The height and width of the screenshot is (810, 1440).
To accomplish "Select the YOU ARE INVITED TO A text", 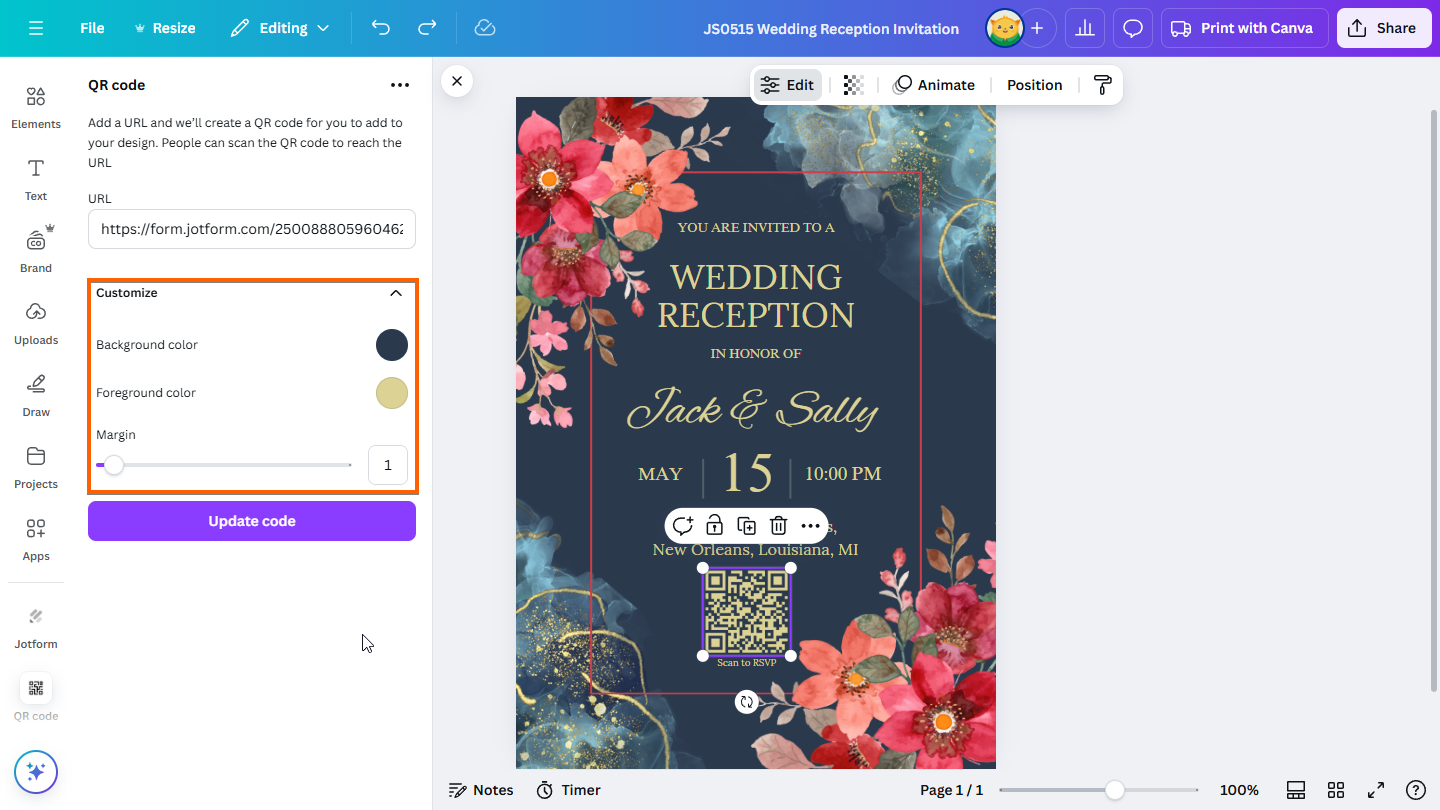I will click(756, 227).
